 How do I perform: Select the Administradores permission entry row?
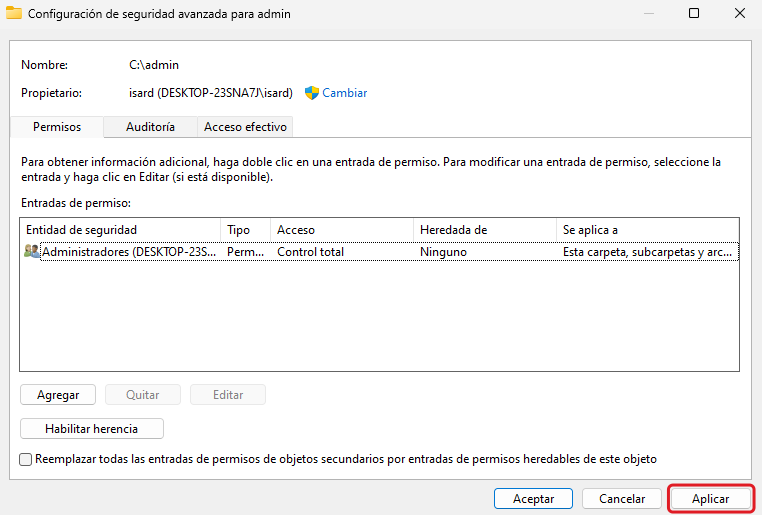coord(300,252)
